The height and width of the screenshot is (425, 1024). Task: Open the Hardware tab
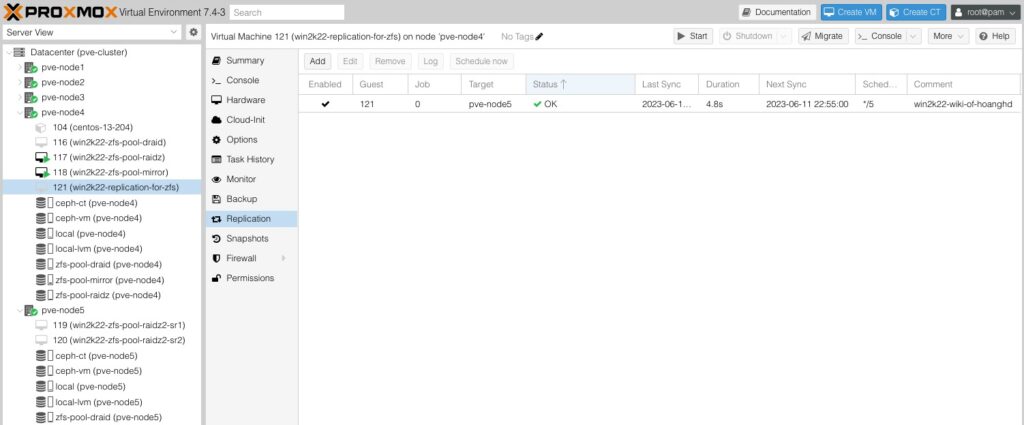click(x=251, y=100)
